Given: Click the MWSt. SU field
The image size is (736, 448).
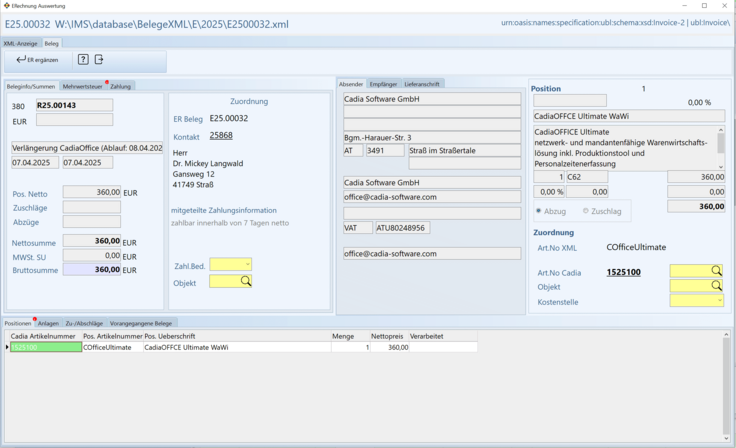Looking at the screenshot, I should click(92, 255).
